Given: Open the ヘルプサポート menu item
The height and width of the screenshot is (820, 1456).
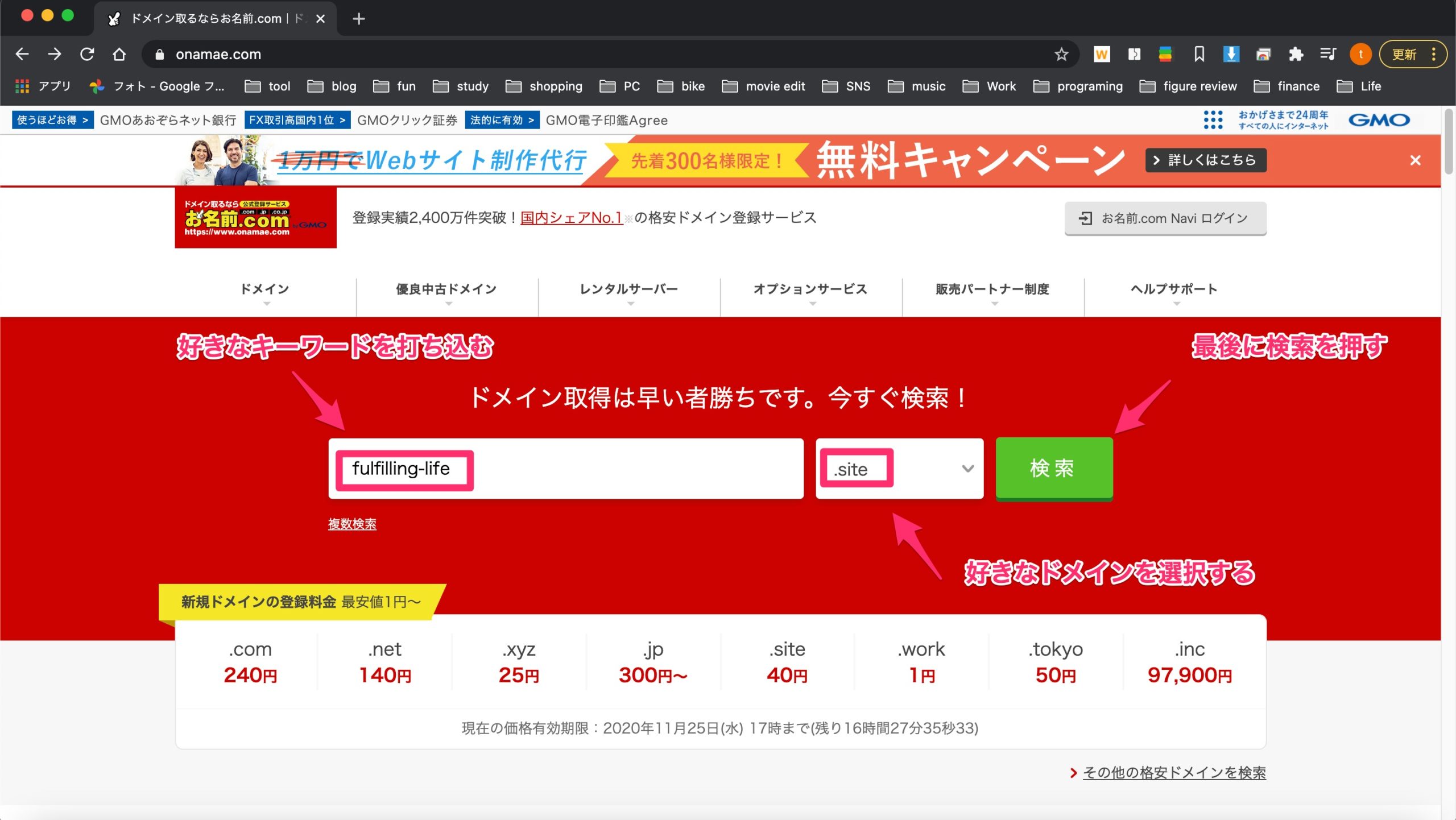Looking at the screenshot, I should coord(1174,290).
